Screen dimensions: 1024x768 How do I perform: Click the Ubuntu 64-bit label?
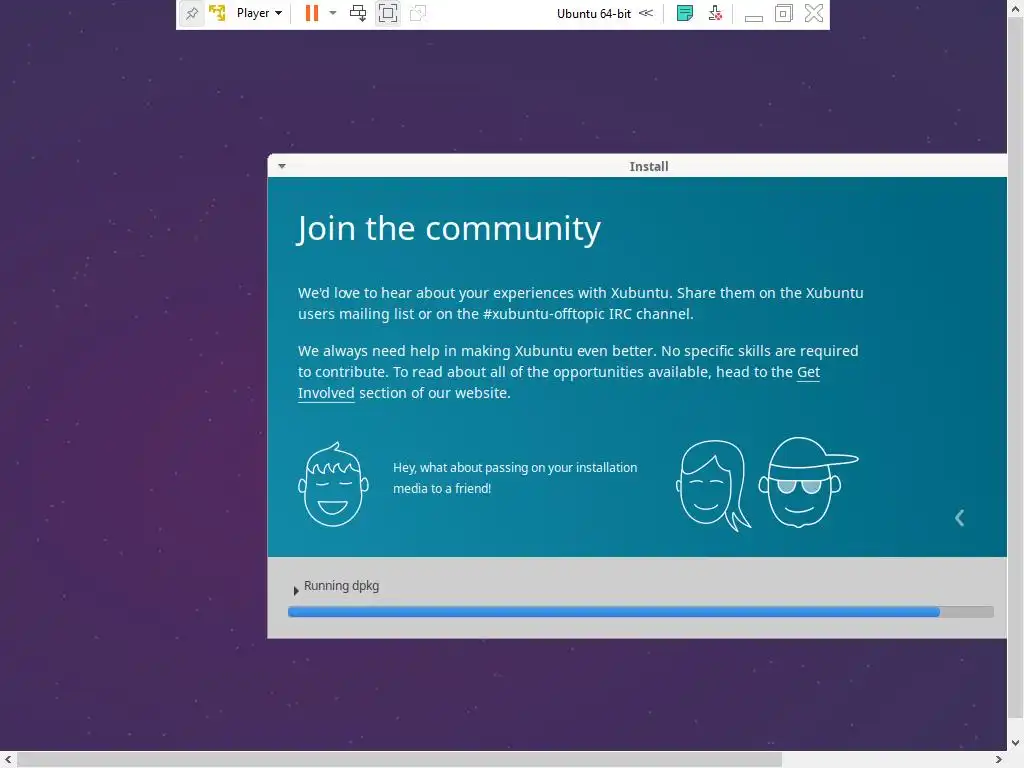[x=594, y=13]
